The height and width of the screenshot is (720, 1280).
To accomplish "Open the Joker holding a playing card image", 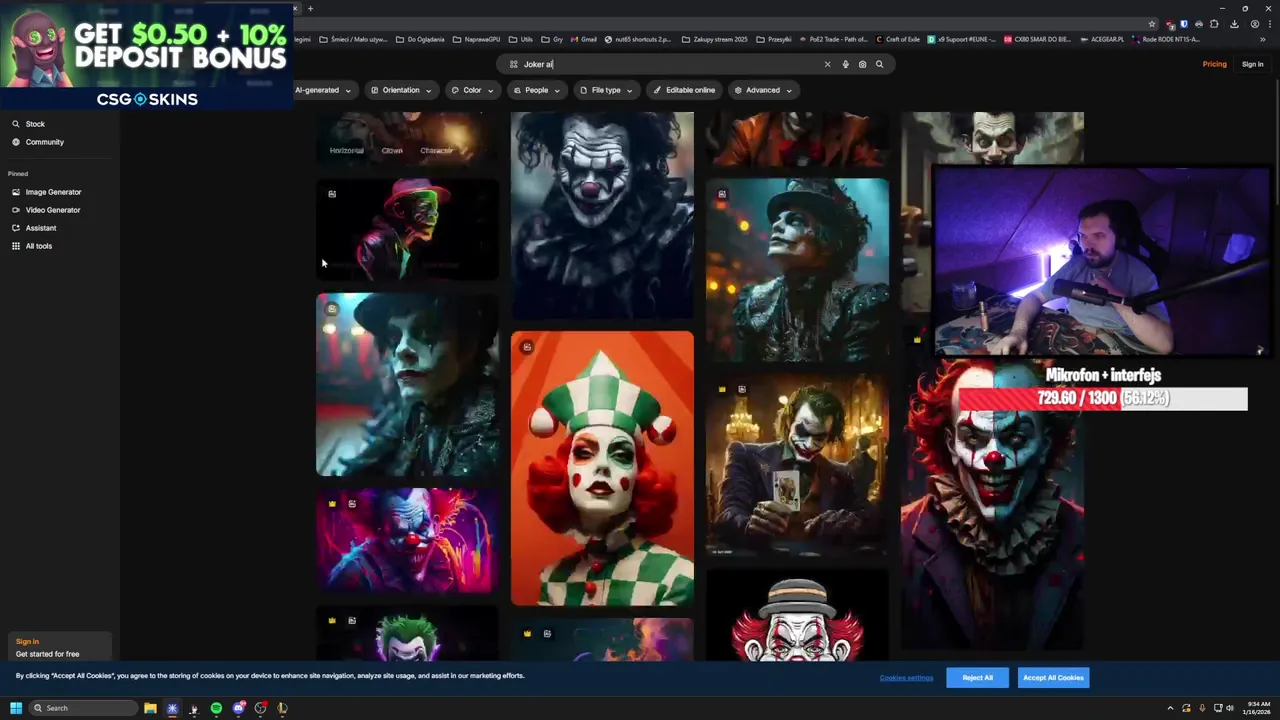I will (x=797, y=464).
